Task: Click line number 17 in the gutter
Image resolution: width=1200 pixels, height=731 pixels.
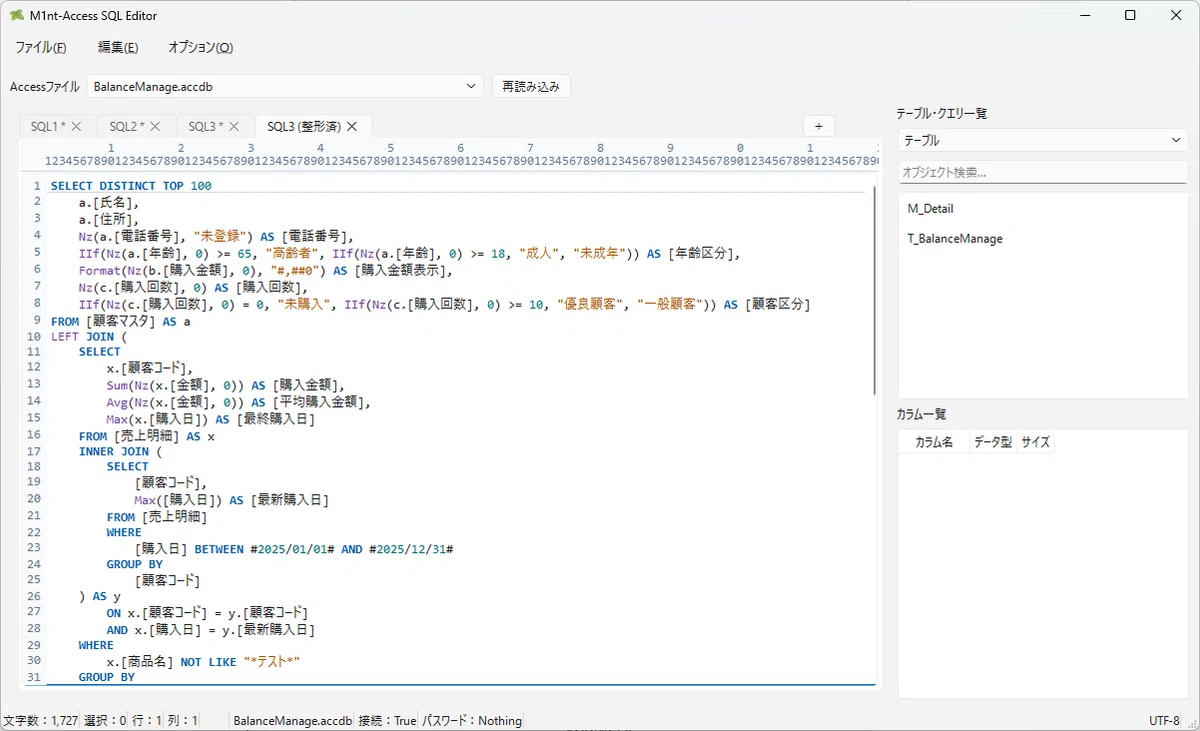Action: coord(35,451)
